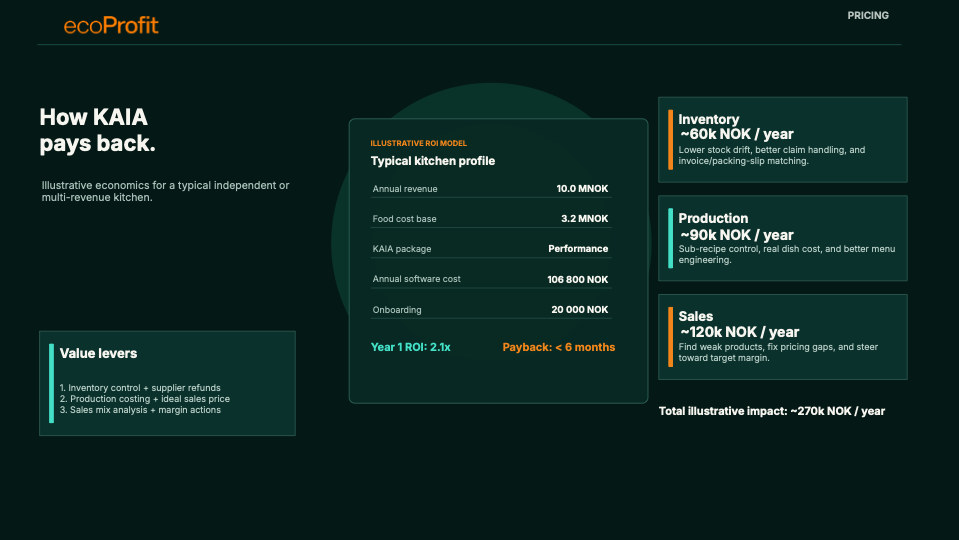Click the 'Illustrative economics for a typical' subtitle text

165,191
